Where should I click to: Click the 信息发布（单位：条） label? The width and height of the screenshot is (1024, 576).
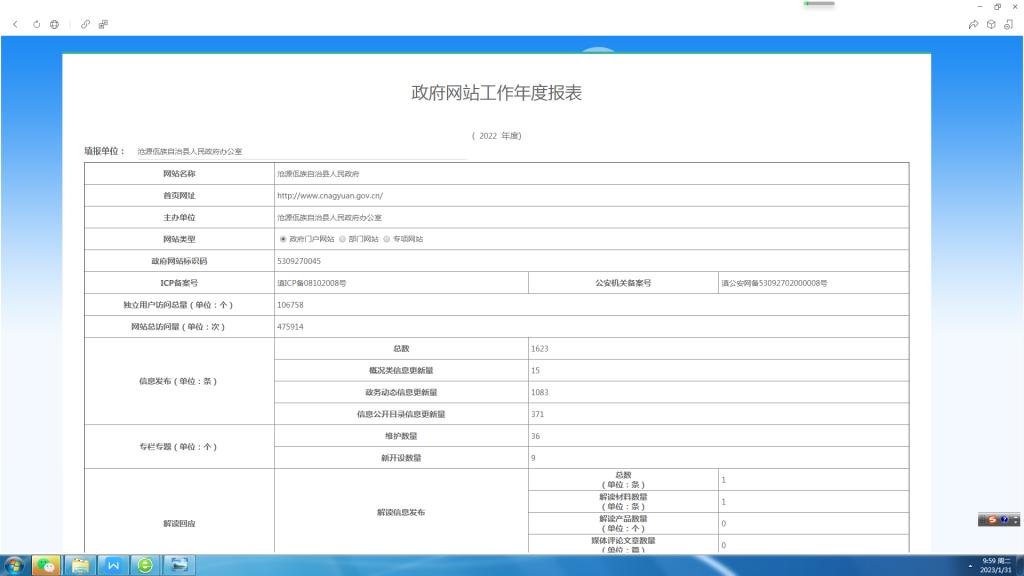tap(178, 381)
